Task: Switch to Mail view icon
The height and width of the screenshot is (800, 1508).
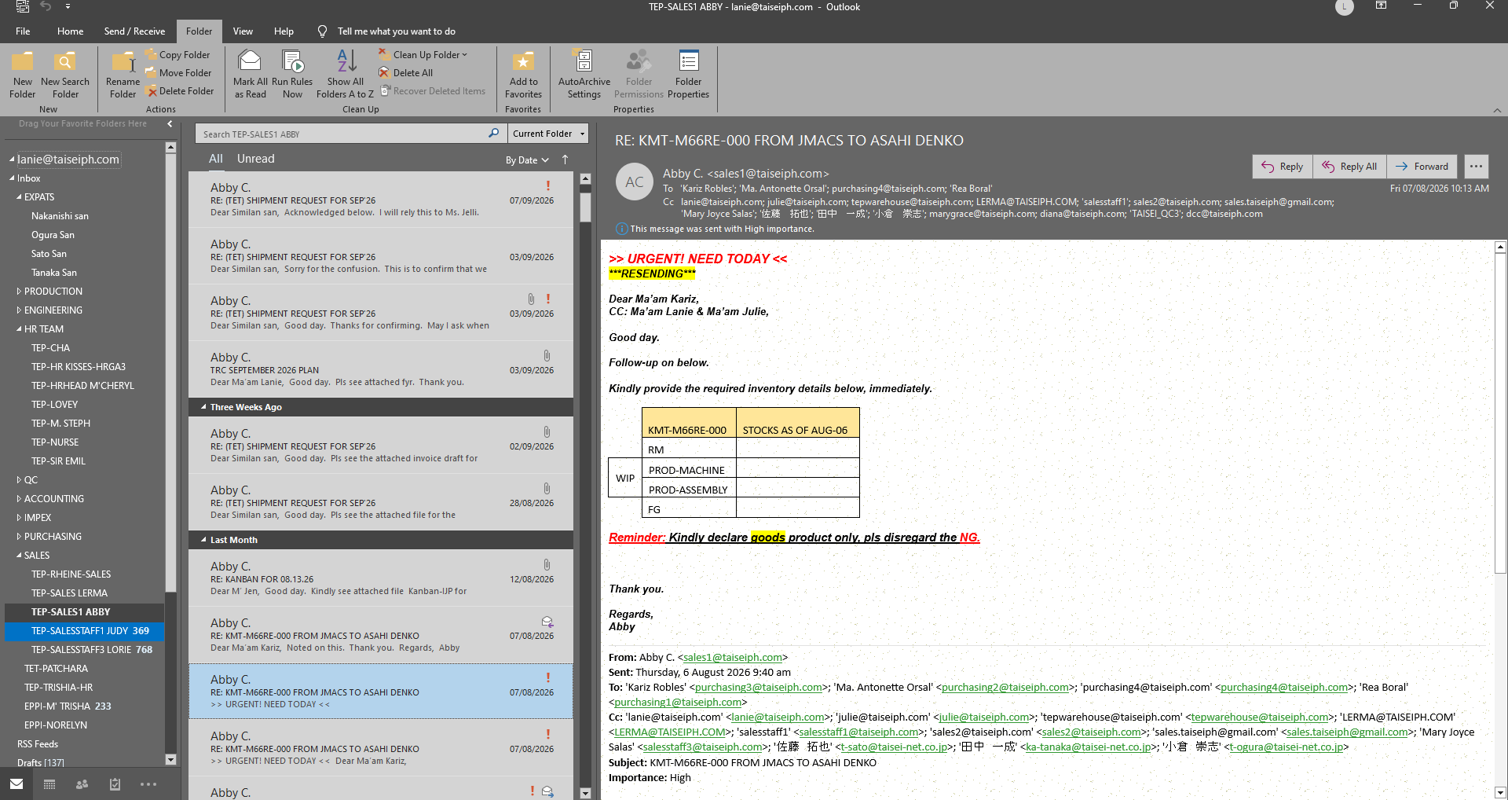Action: tap(16, 785)
